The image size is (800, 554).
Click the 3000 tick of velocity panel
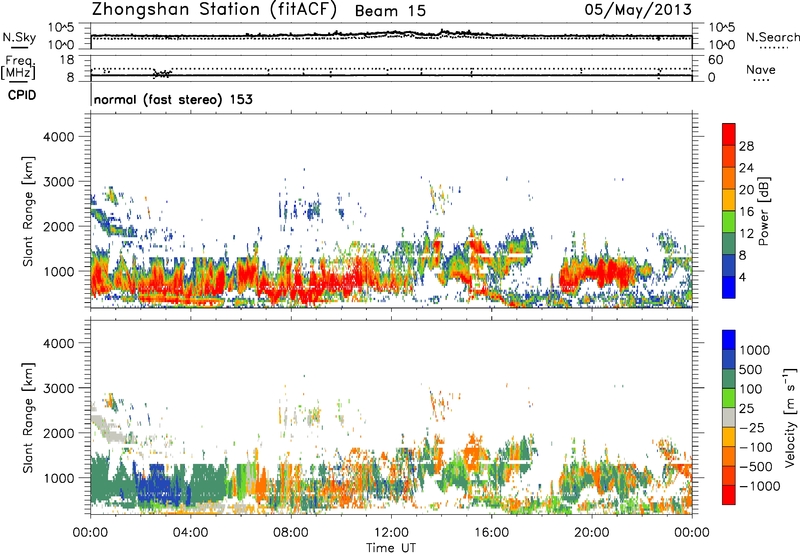pos(58,388)
